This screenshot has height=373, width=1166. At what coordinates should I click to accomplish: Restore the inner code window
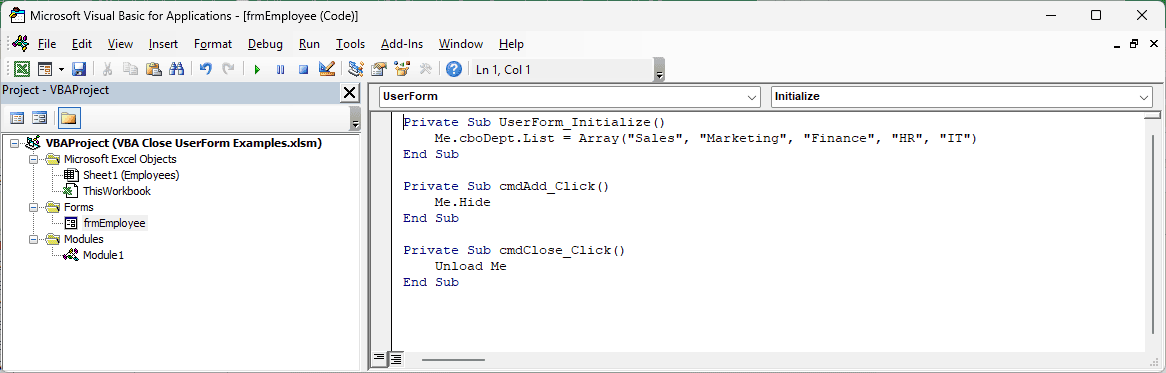[1133, 44]
